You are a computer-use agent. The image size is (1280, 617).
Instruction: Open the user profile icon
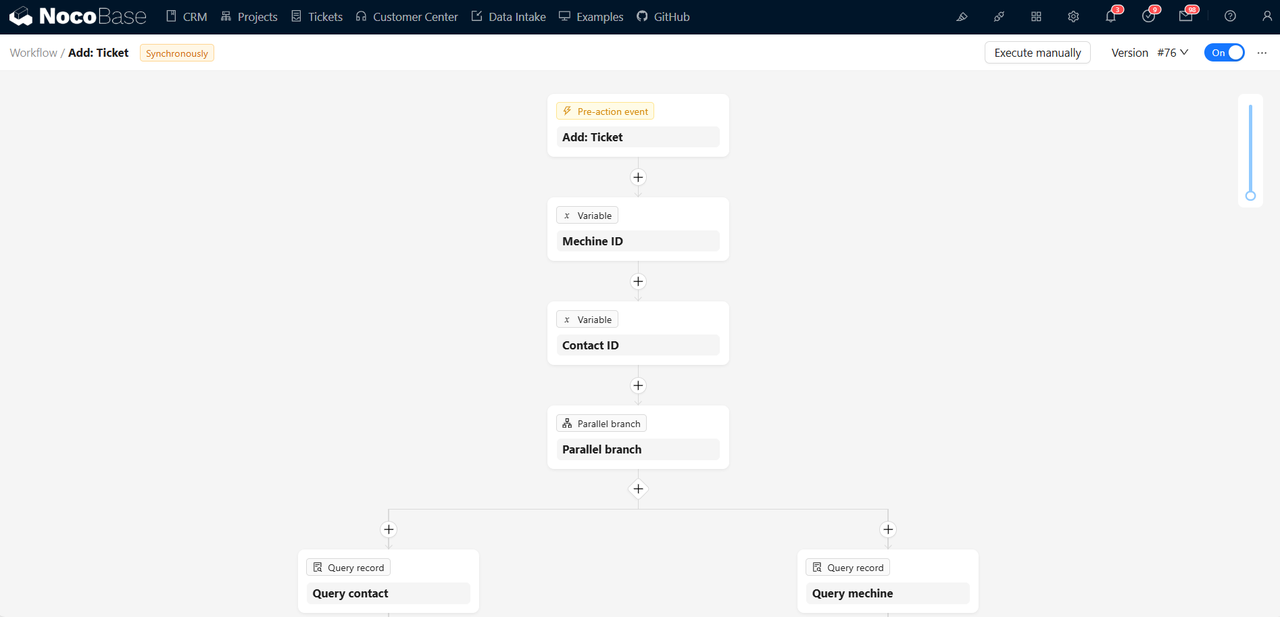(1267, 16)
